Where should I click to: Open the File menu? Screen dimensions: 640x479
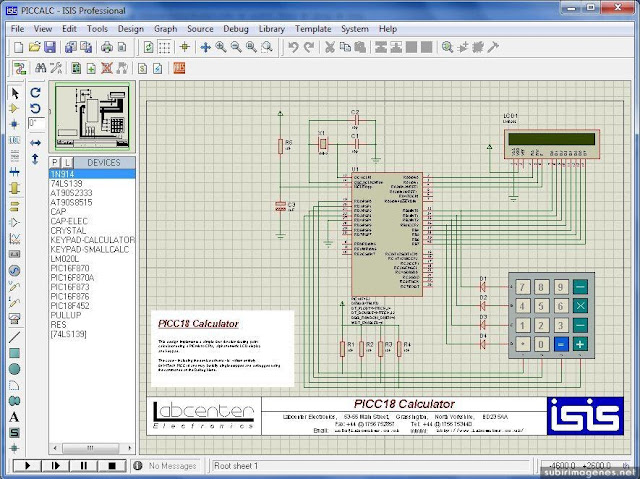click(x=17, y=29)
